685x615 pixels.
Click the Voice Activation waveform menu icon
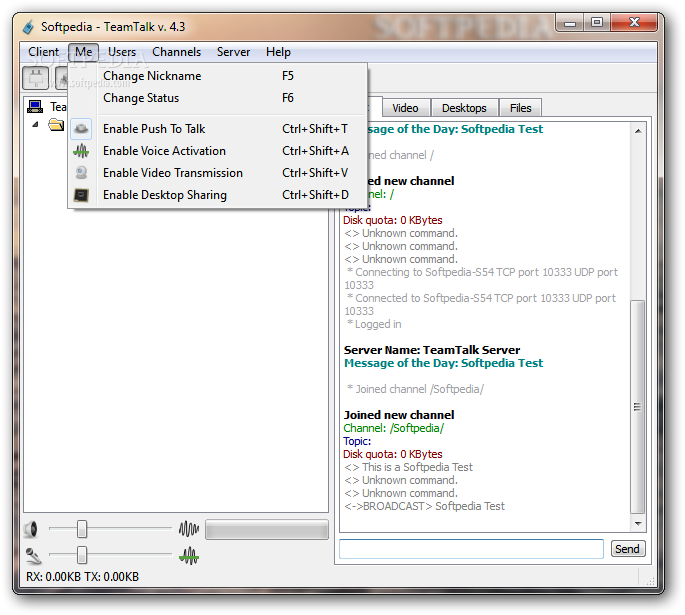tap(81, 151)
